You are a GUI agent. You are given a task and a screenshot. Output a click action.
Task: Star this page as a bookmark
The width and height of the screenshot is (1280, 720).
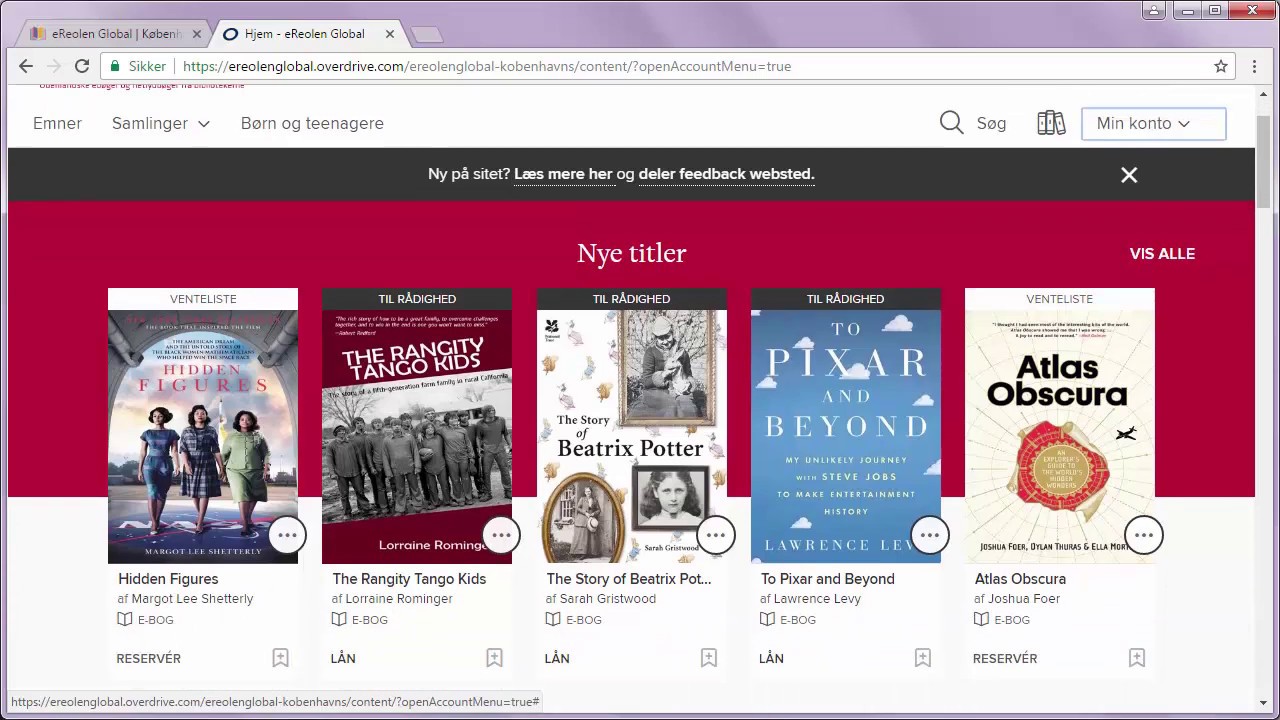coord(1221,66)
